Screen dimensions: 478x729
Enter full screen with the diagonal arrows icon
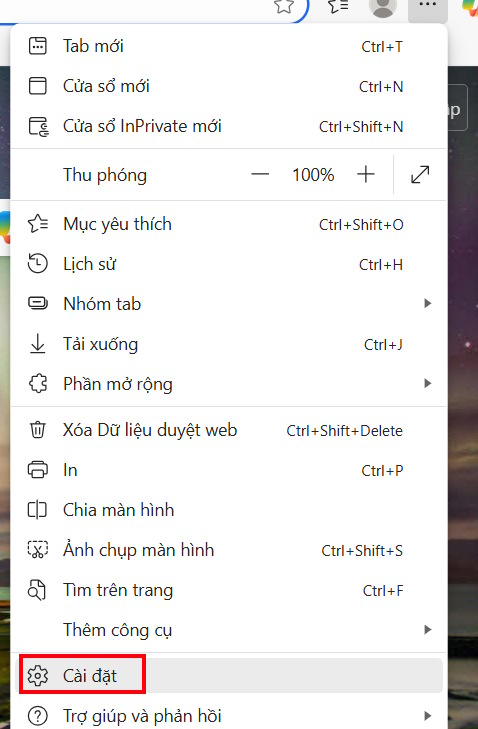(420, 175)
